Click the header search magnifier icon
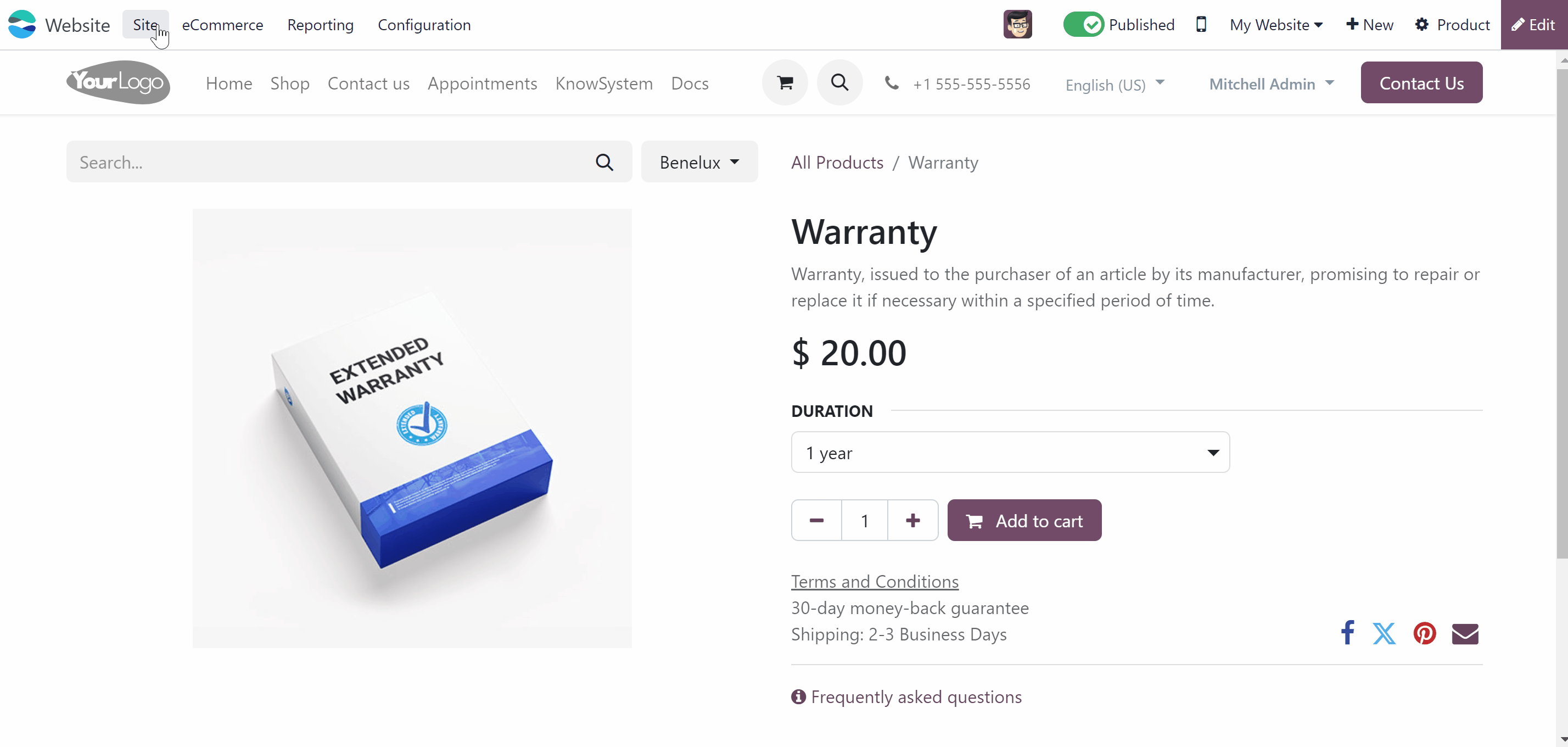Image resolution: width=1568 pixels, height=747 pixels. (839, 83)
